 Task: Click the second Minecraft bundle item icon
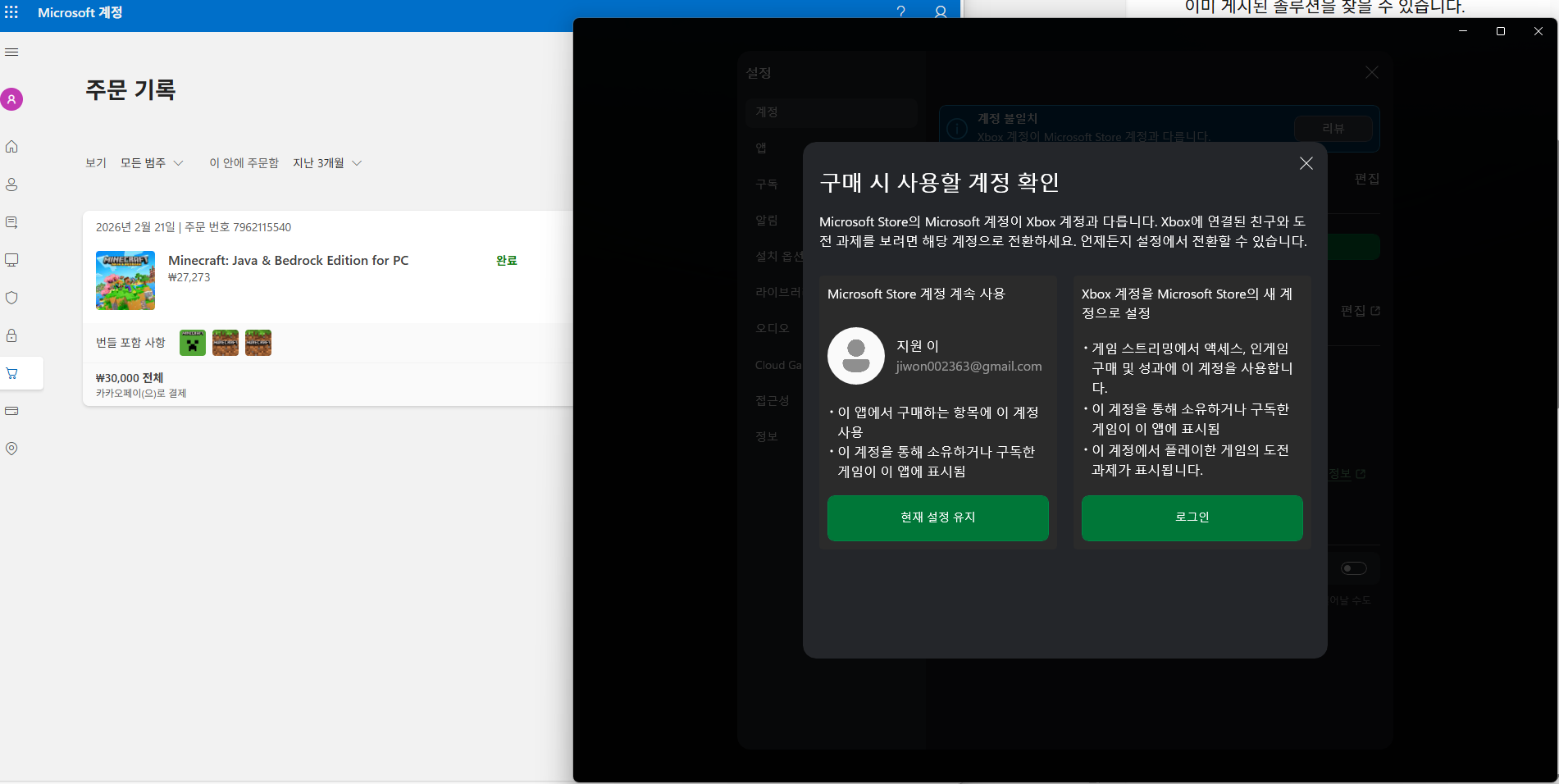pos(226,343)
